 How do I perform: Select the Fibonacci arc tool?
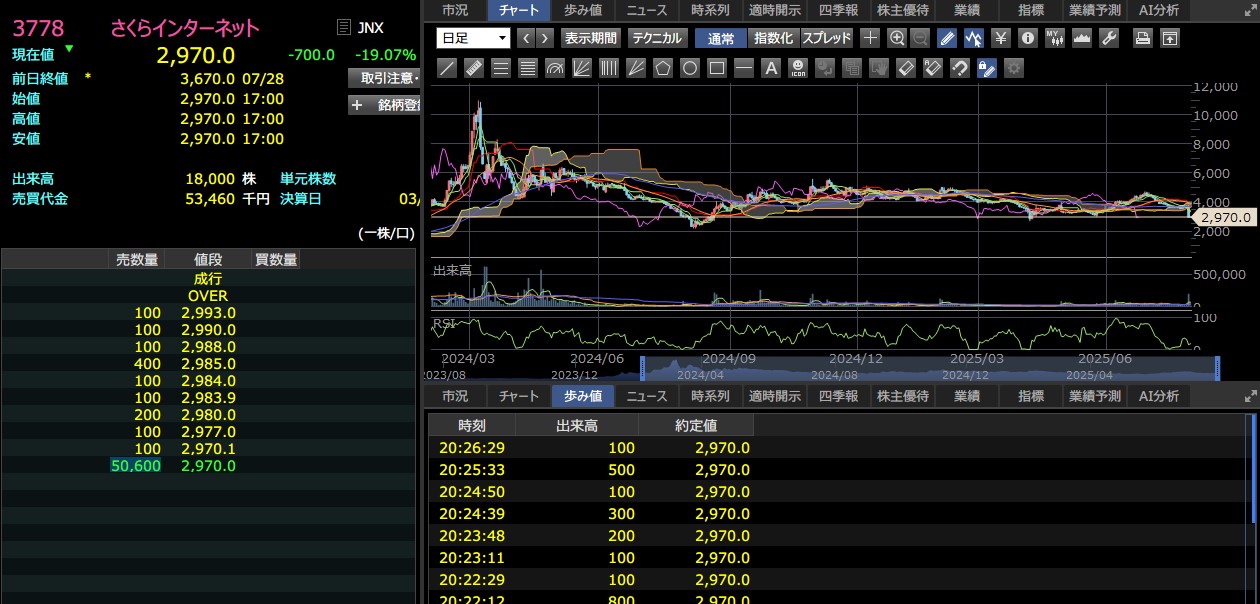click(555, 68)
